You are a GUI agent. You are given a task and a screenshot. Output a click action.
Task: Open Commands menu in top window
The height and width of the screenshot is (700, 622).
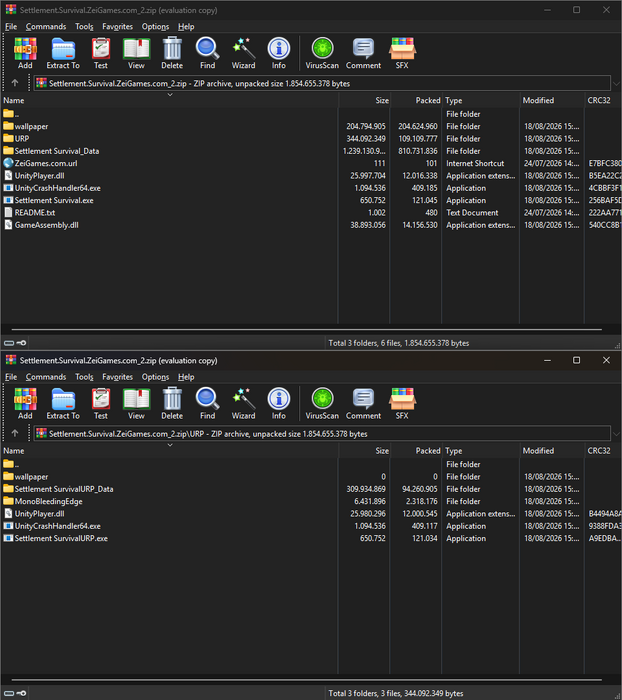click(46, 27)
